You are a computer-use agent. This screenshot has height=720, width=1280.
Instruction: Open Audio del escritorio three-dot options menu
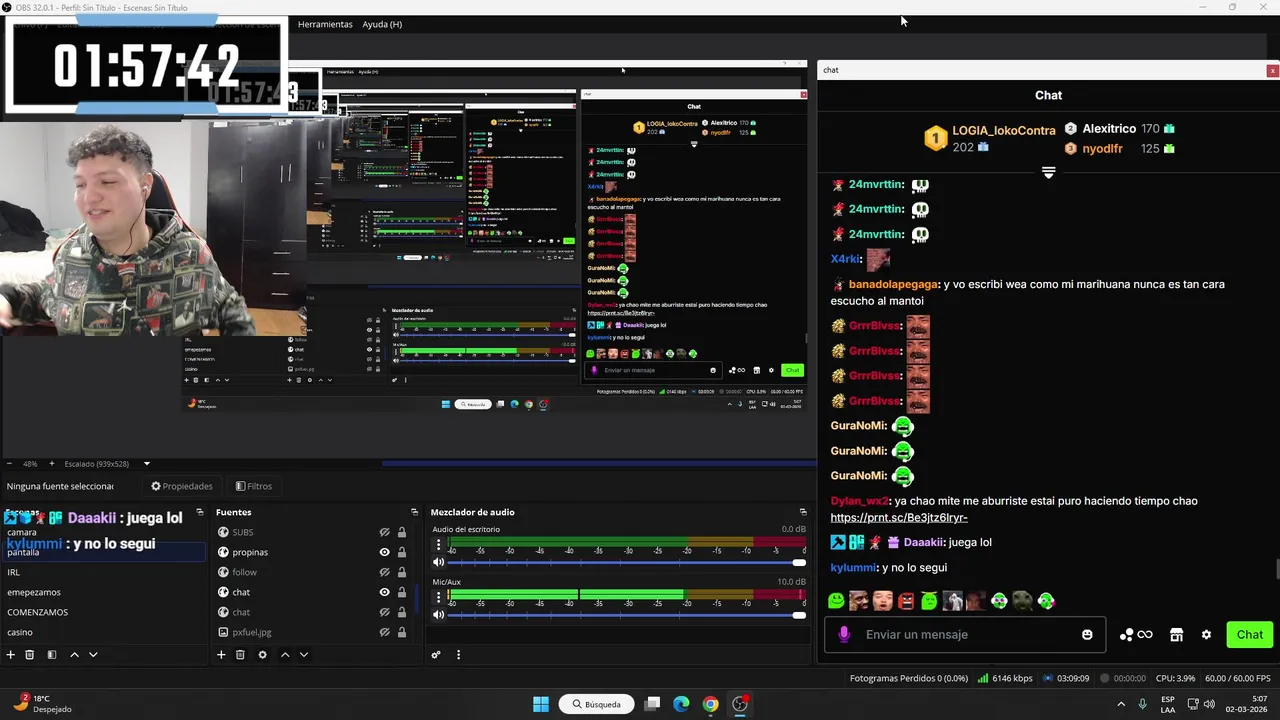click(x=438, y=545)
